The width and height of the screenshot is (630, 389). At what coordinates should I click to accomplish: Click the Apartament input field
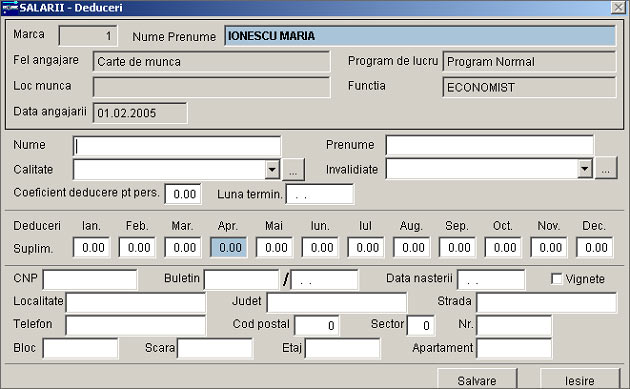(x=514, y=348)
